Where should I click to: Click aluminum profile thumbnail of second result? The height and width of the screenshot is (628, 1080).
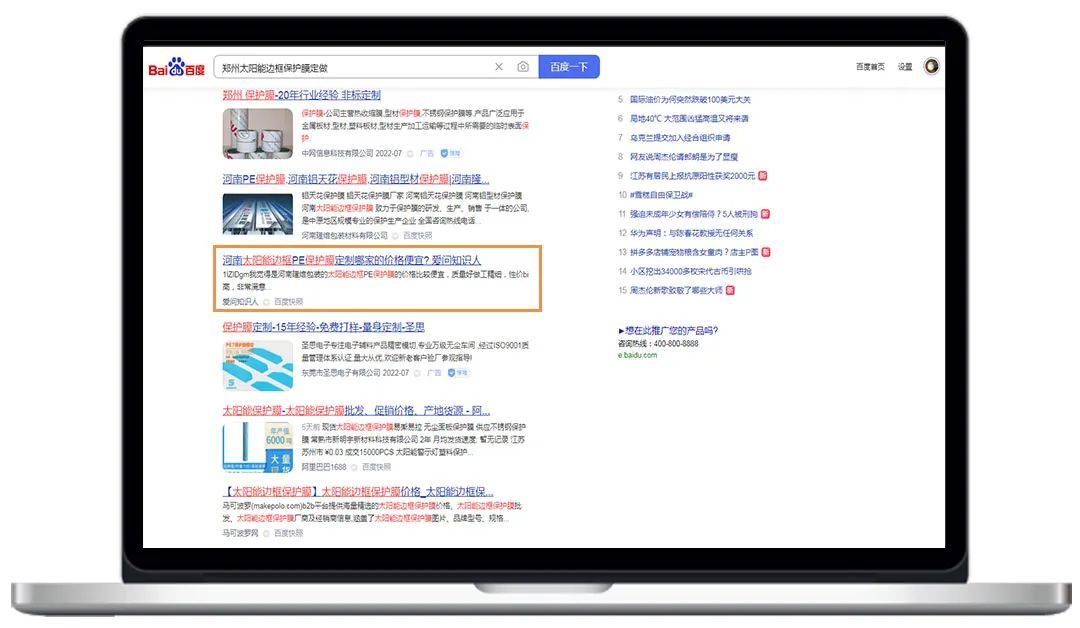(258, 215)
